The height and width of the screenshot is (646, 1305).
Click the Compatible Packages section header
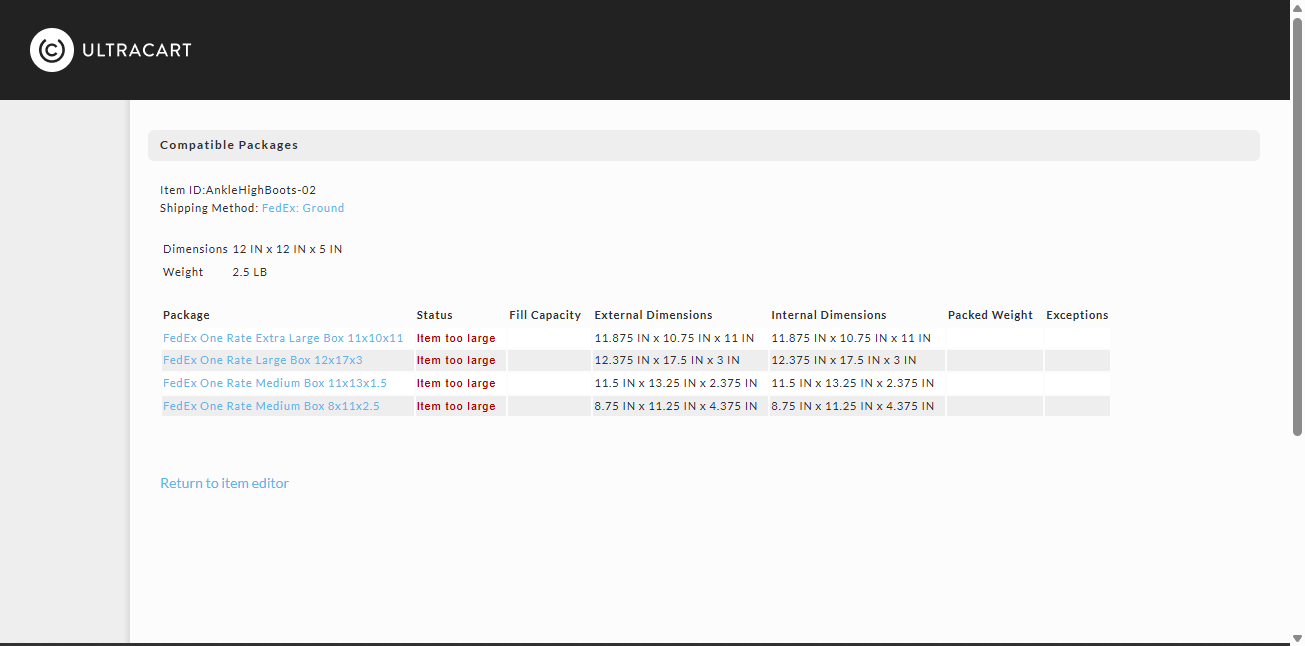(x=704, y=145)
